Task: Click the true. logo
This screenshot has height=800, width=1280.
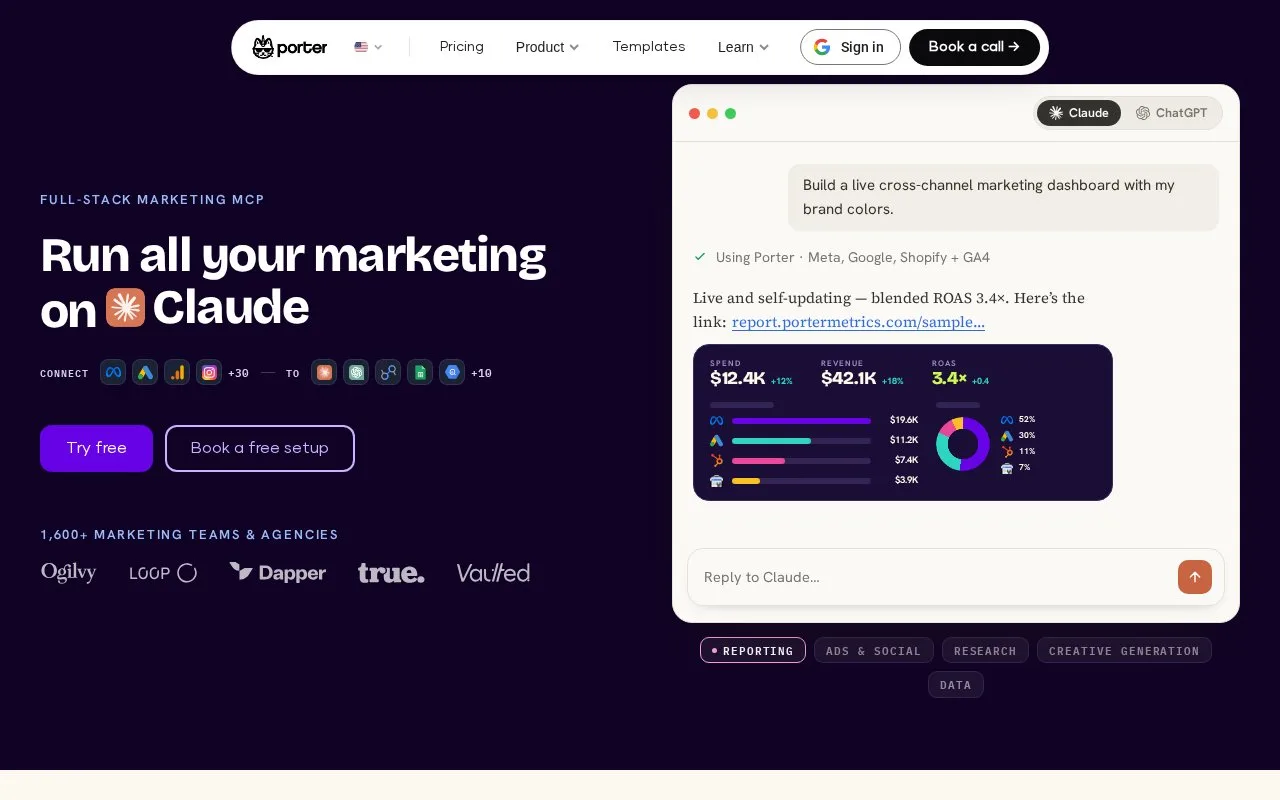Action: 391,573
